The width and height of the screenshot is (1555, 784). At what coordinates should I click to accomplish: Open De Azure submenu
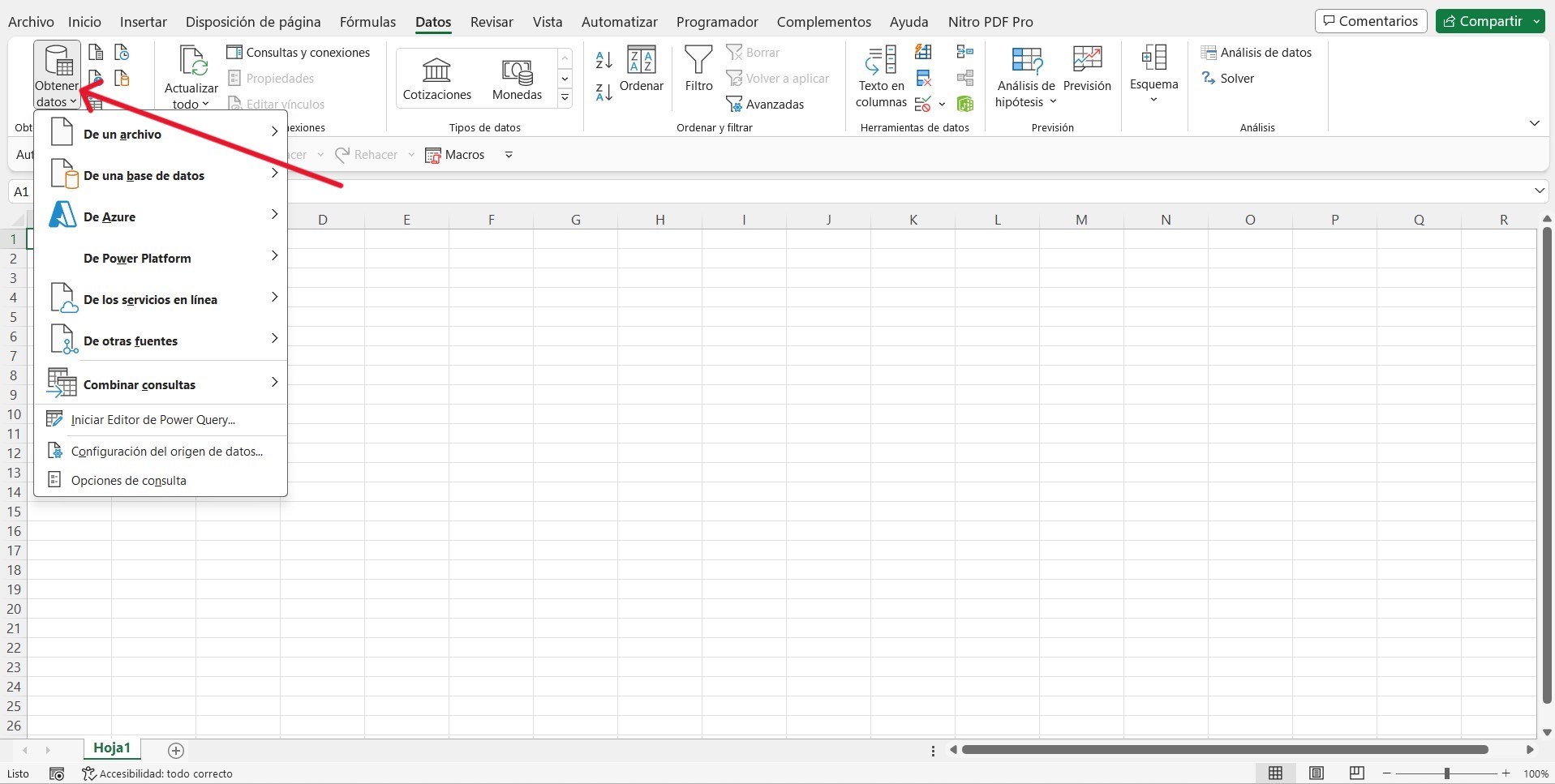[x=161, y=216]
